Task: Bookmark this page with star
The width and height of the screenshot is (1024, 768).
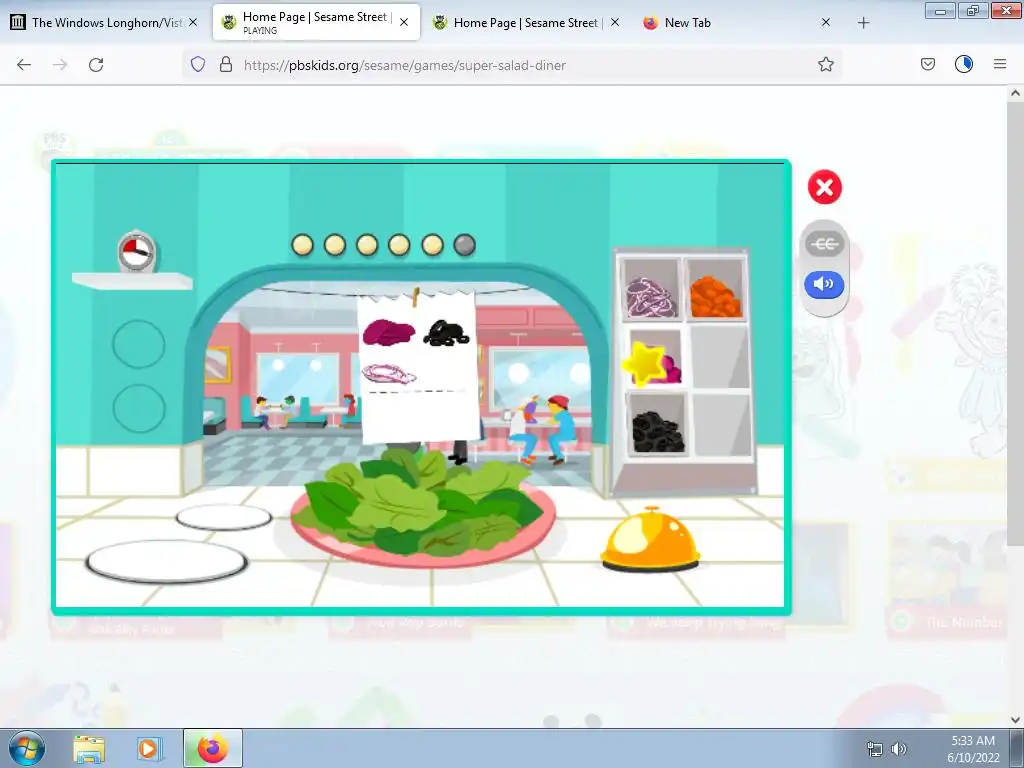Action: (x=825, y=64)
